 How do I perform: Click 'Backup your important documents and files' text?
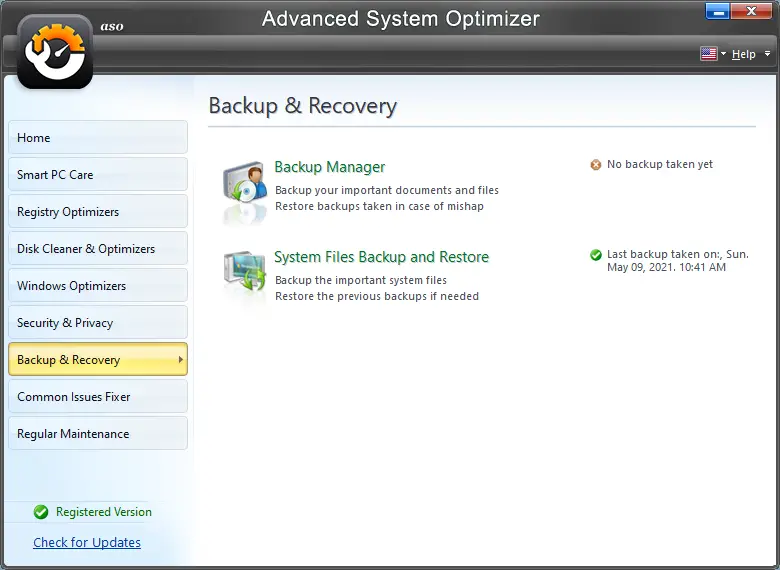[x=387, y=190]
